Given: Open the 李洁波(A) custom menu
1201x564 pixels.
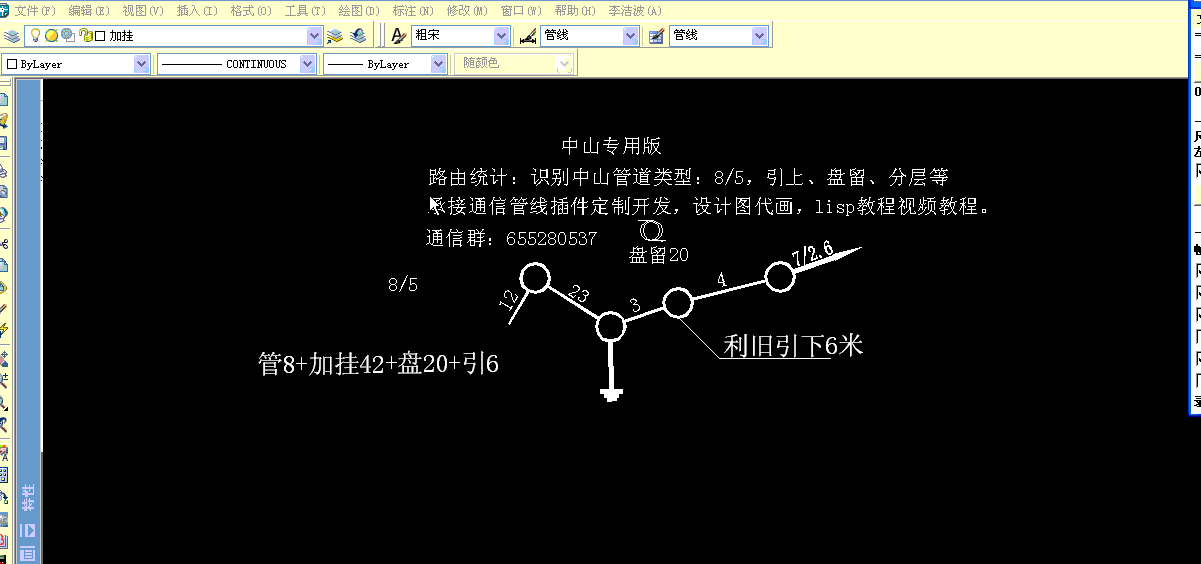Looking at the screenshot, I should pyautogui.click(x=636, y=10).
